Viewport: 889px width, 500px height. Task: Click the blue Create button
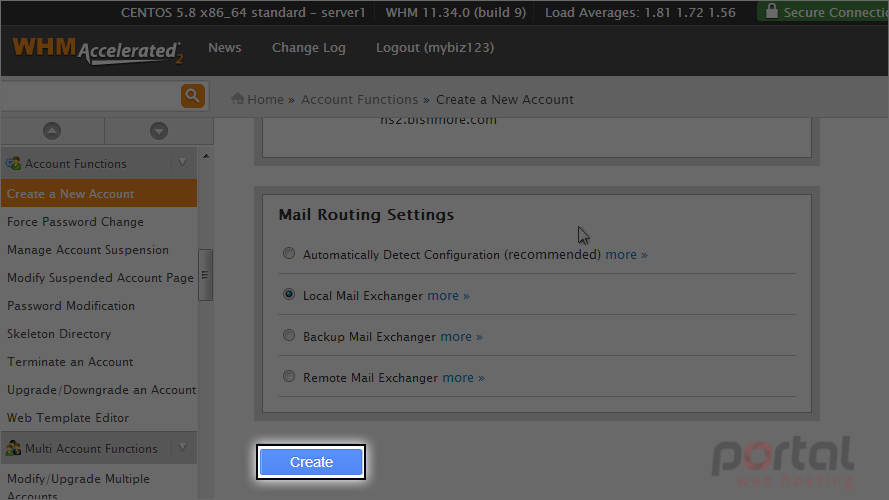click(x=311, y=462)
